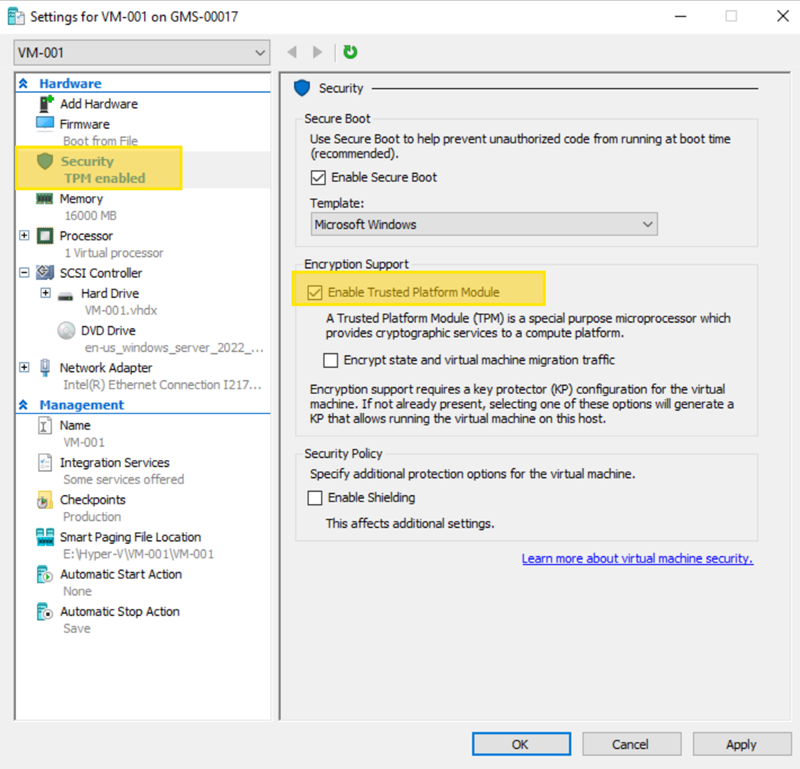
Task: Open the Secure Boot Template dropdown
Action: (x=483, y=225)
